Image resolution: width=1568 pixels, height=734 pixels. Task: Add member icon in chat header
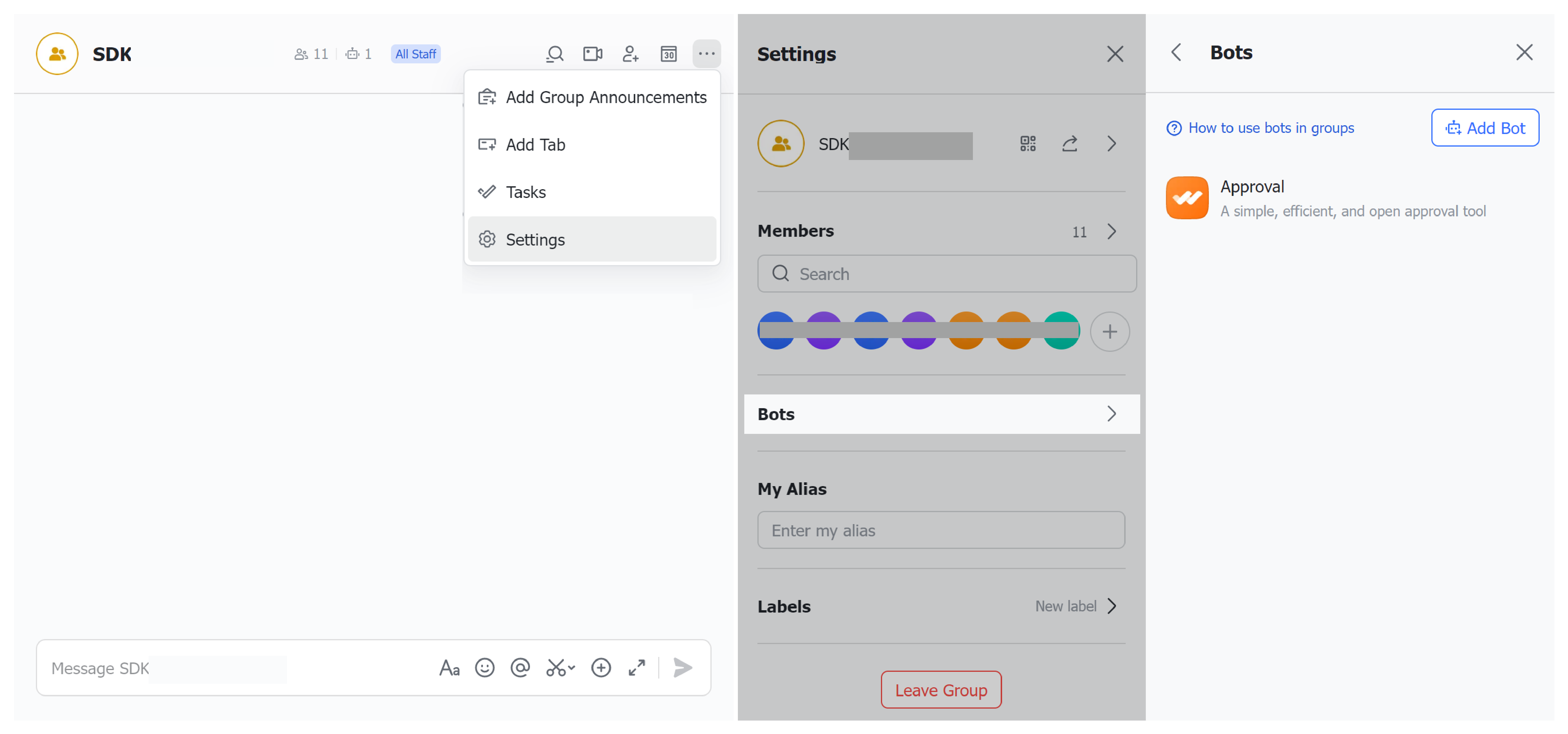(630, 54)
